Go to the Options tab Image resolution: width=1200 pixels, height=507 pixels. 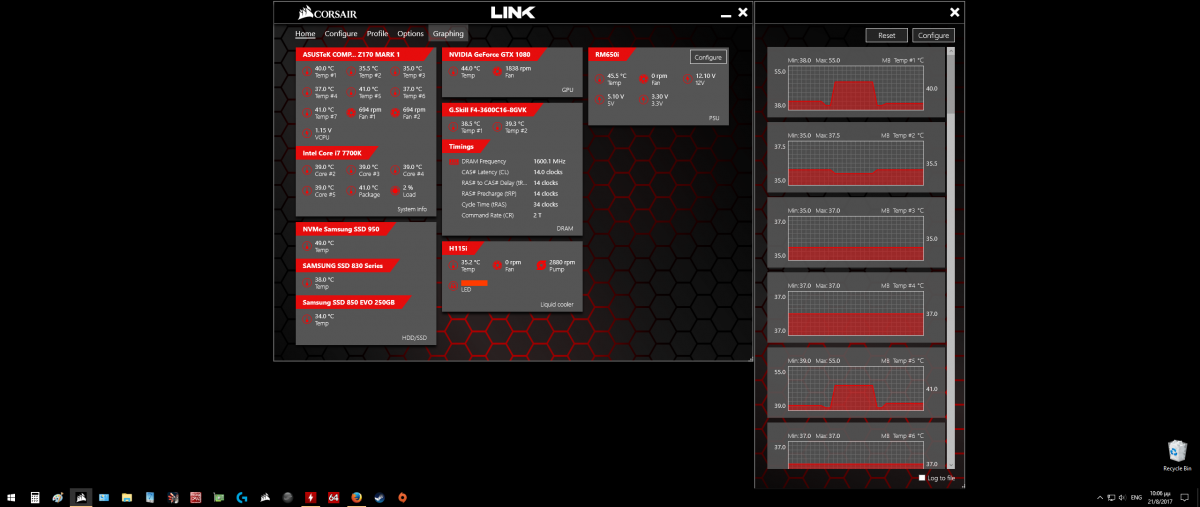[x=411, y=34]
